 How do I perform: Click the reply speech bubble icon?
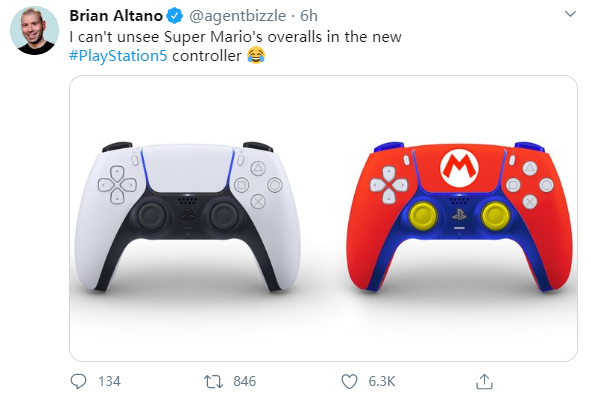click(x=78, y=381)
